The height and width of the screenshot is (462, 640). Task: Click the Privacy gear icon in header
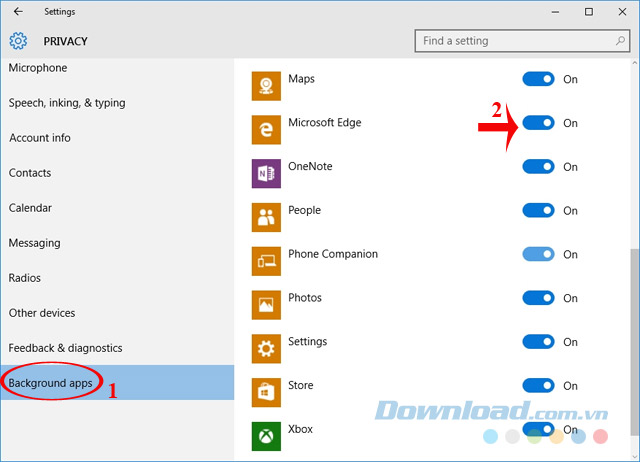pos(18,41)
